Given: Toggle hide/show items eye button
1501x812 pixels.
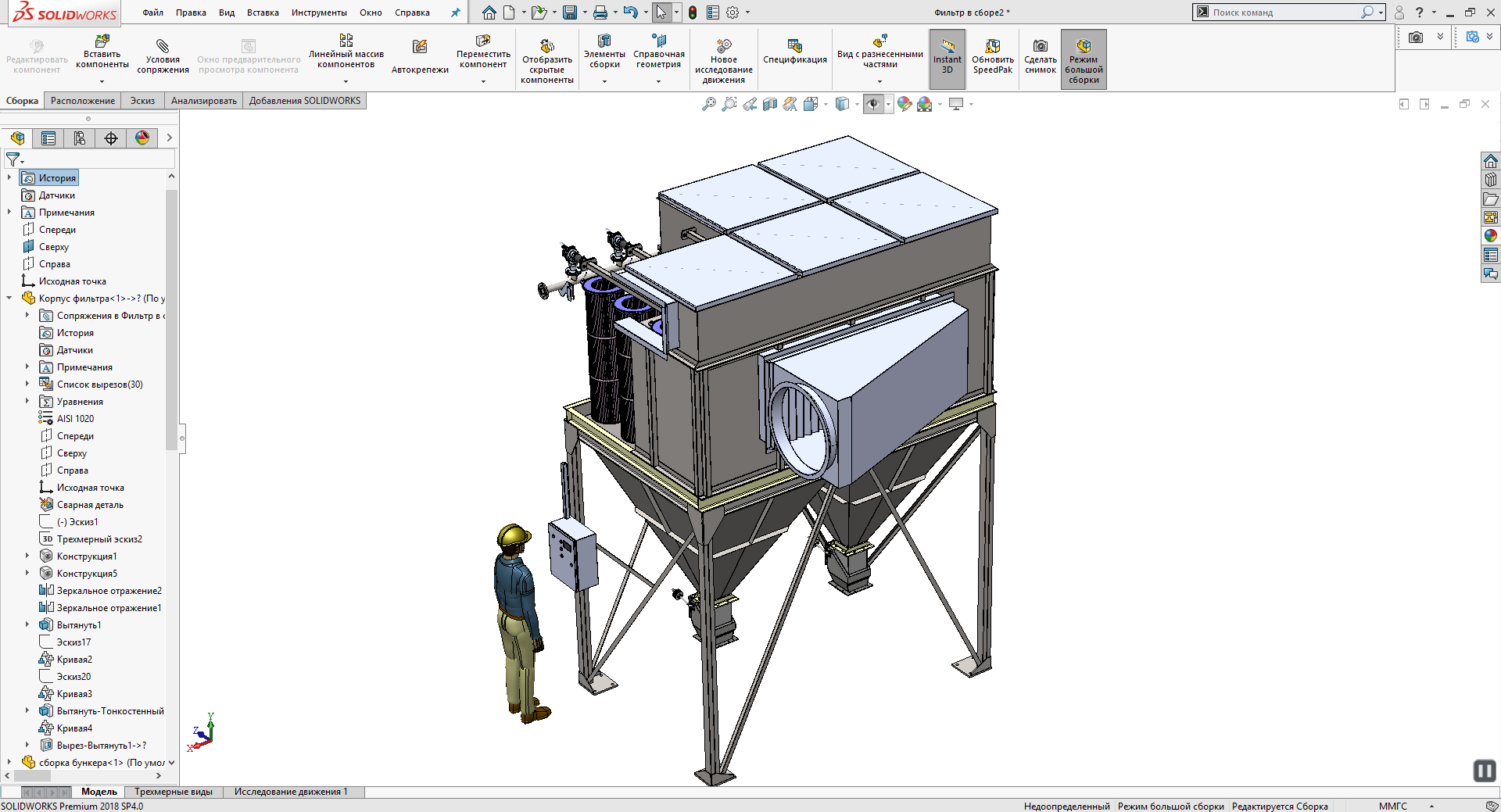Looking at the screenshot, I should point(873,104).
